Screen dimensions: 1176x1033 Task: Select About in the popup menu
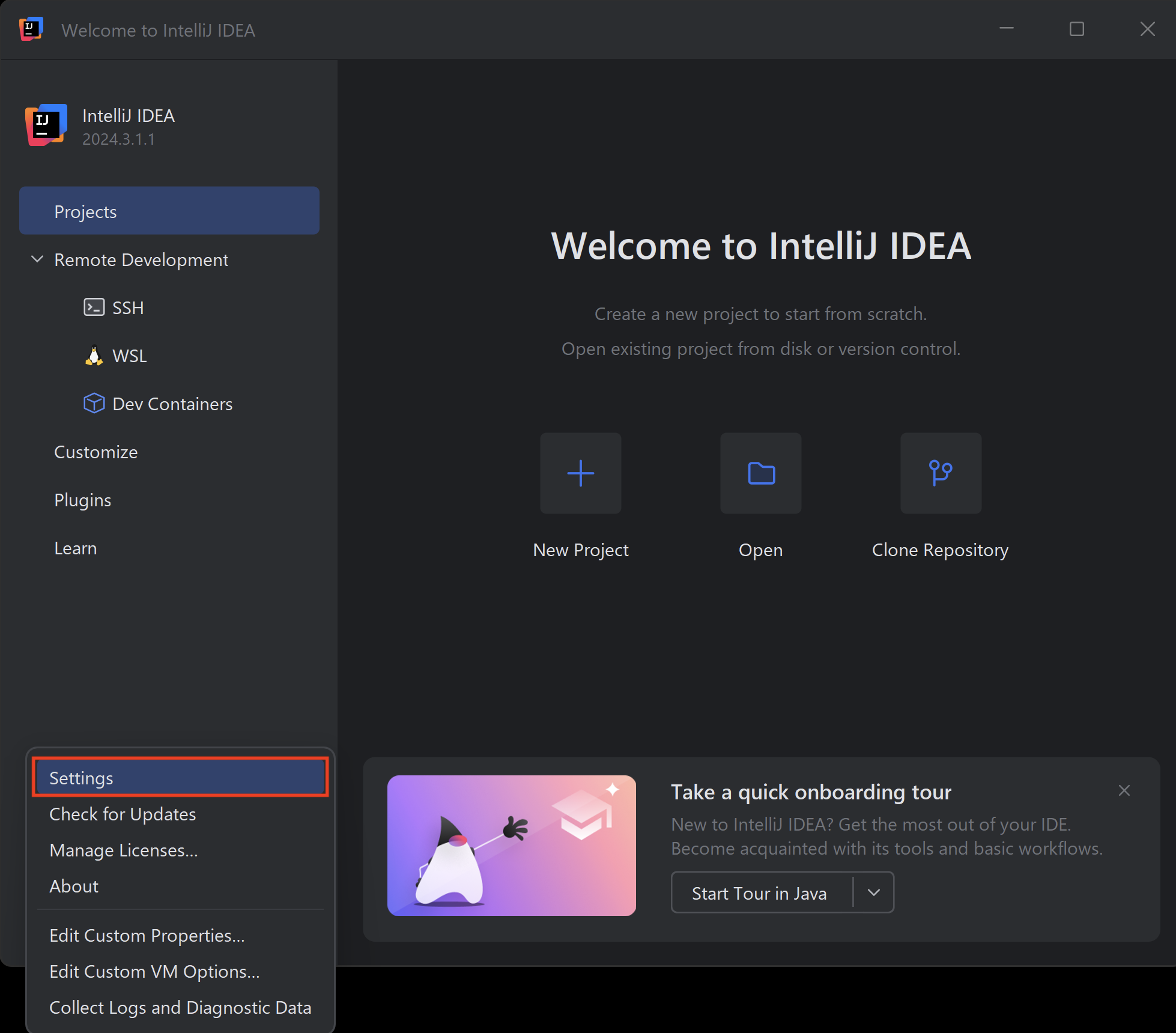pos(180,886)
